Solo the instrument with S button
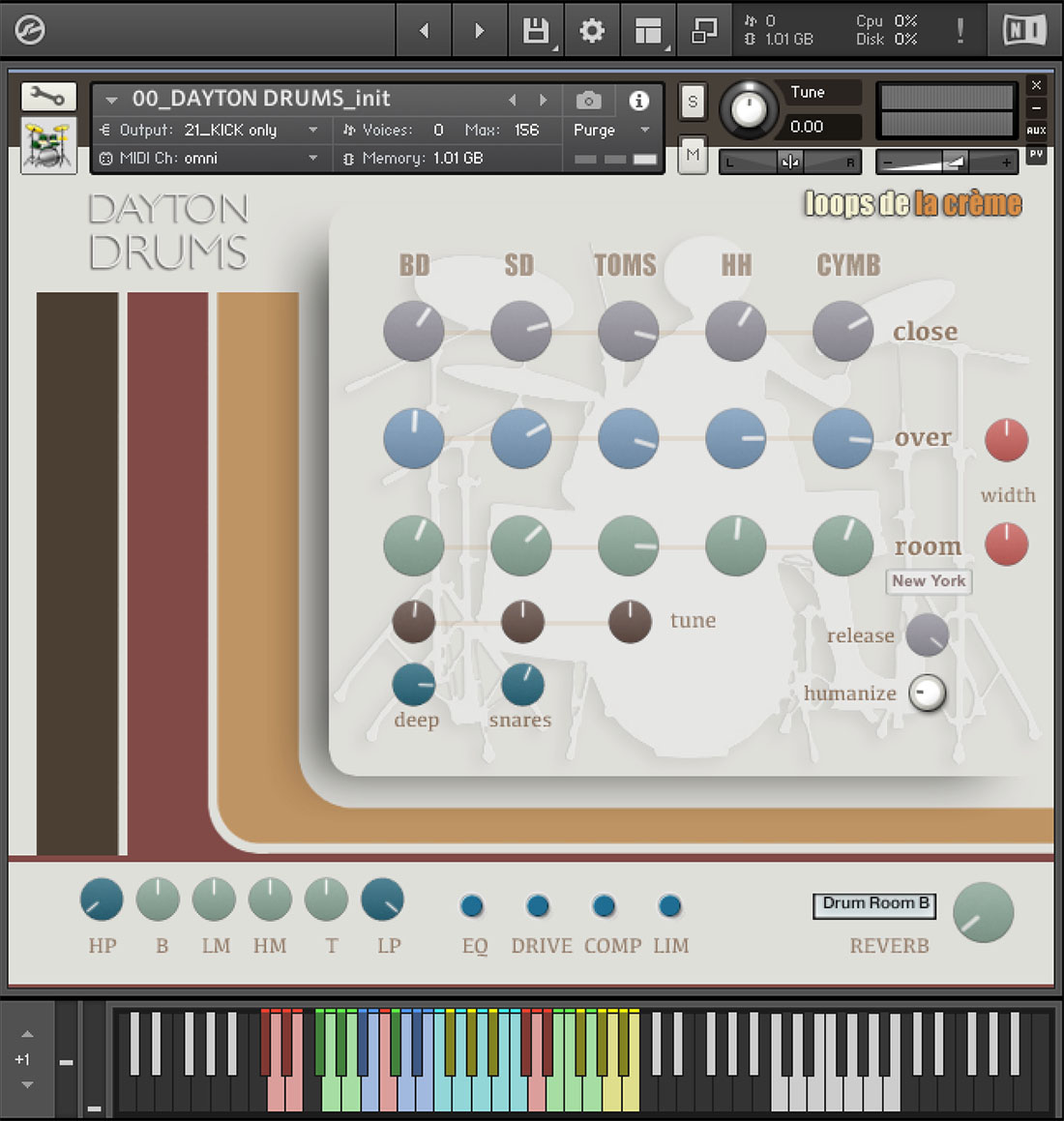The height and width of the screenshot is (1121, 1064). 693,102
